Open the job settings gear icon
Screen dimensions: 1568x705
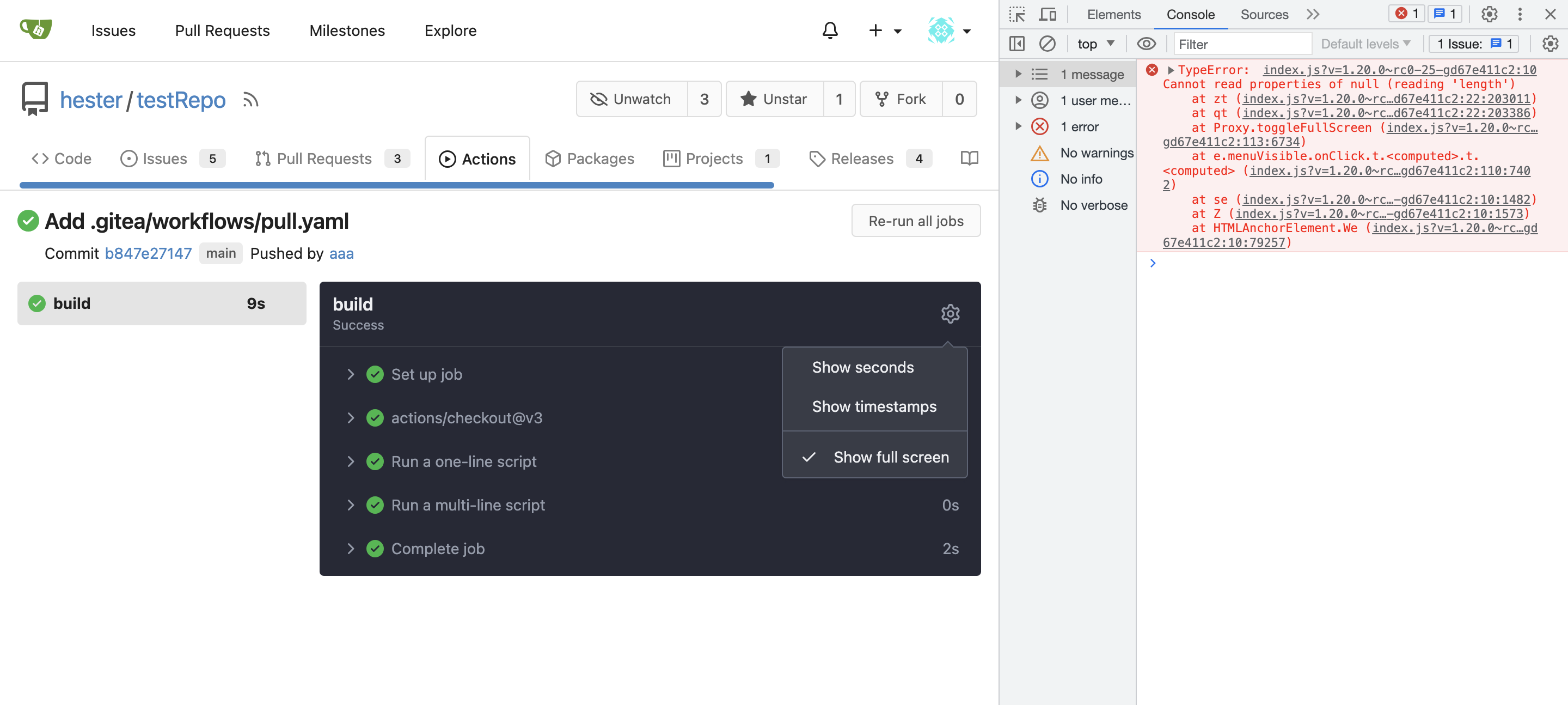click(x=950, y=314)
